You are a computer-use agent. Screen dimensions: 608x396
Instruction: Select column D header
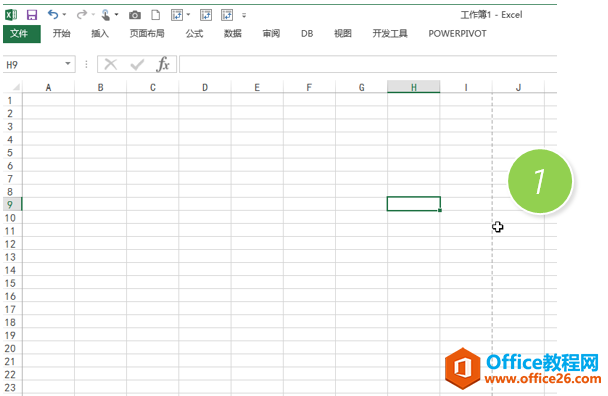point(205,87)
